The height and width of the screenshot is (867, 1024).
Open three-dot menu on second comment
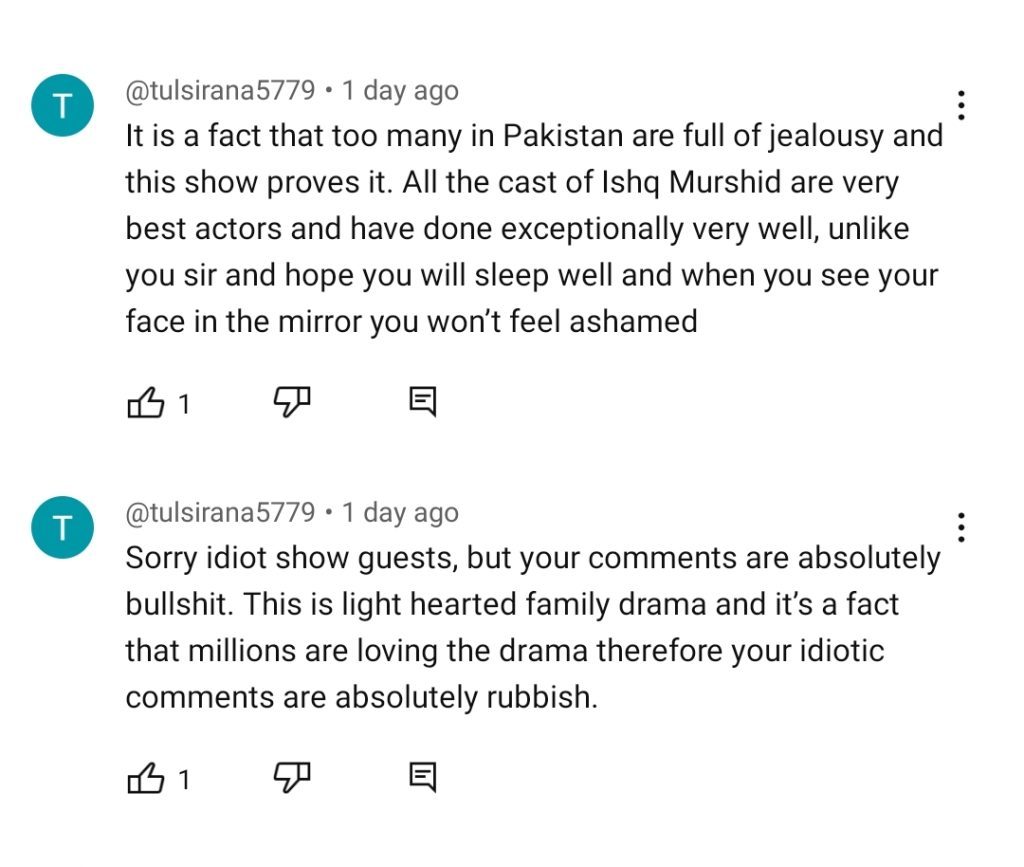click(x=961, y=528)
